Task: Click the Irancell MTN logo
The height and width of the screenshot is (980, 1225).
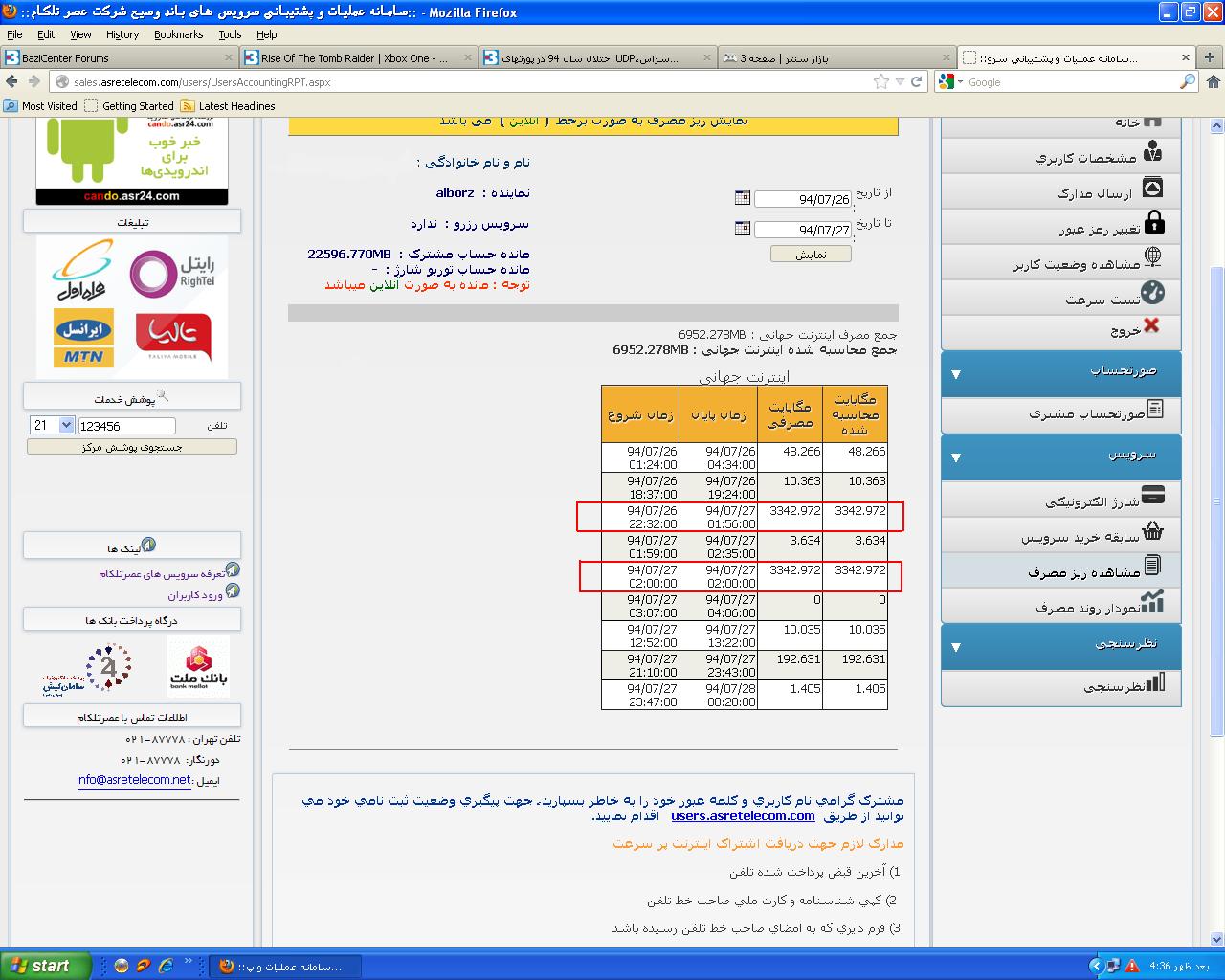Action: (x=84, y=338)
